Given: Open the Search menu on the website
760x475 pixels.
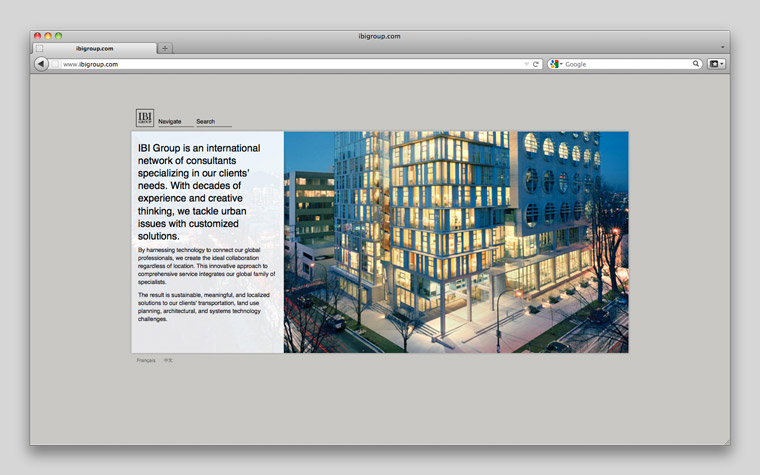Looking at the screenshot, I should click(x=206, y=122).
